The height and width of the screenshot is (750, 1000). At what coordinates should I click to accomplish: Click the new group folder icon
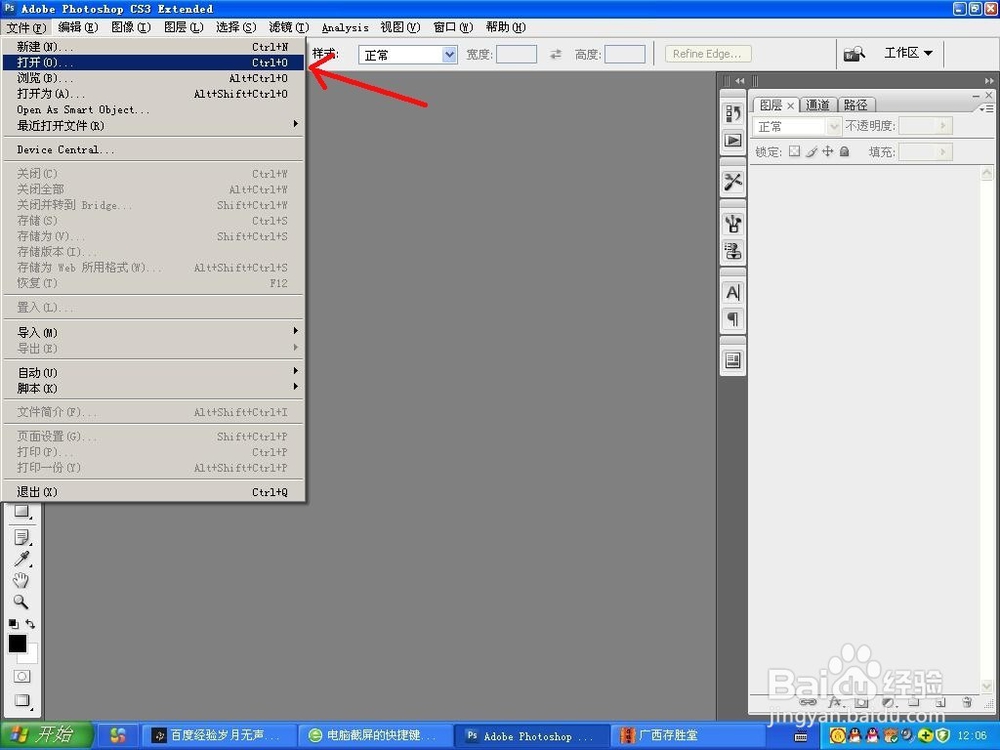(914, 702)
